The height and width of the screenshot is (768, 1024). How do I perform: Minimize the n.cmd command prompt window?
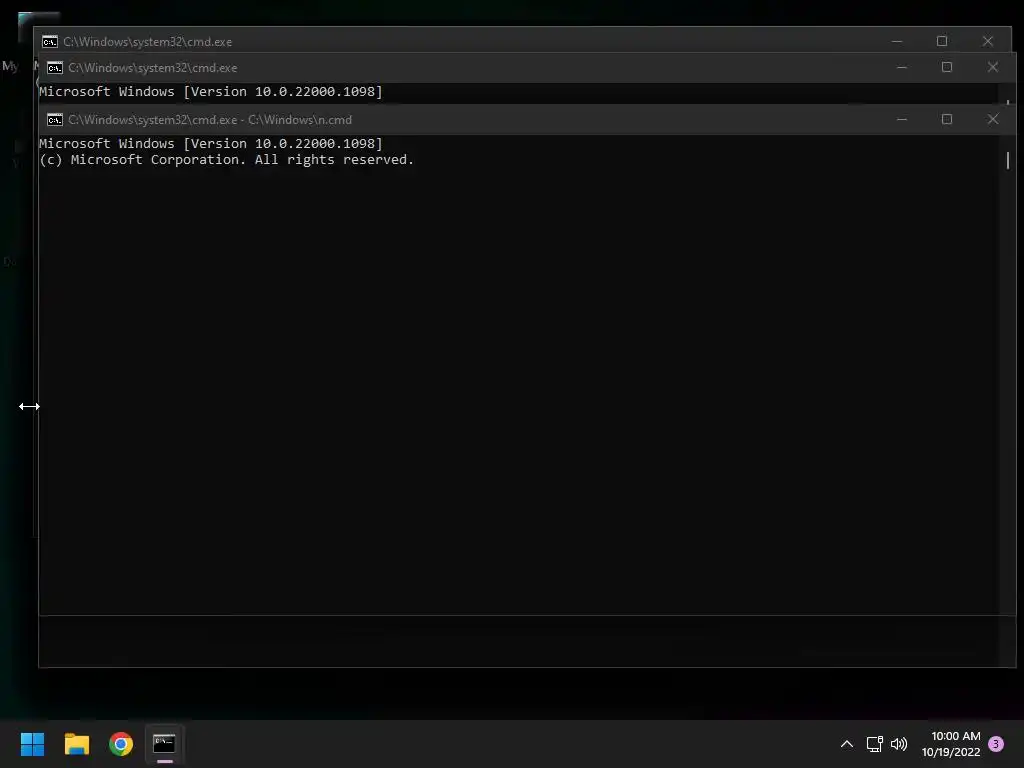coord(902,120)
